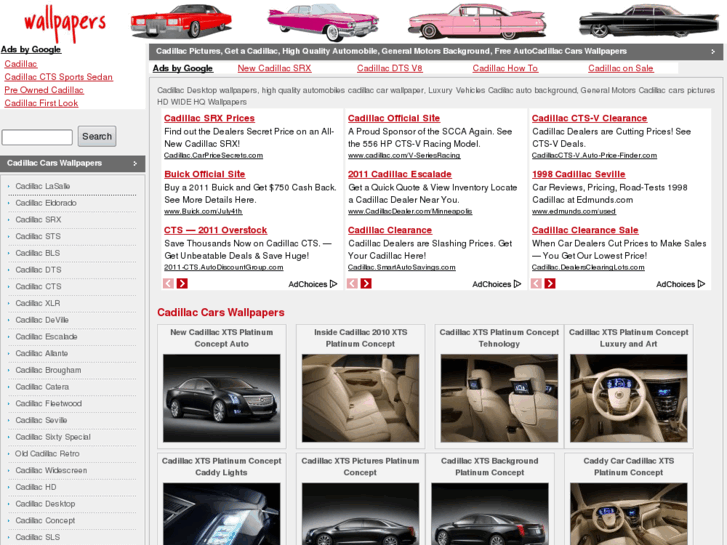Open XTS Platinum Concept Tehnology thumbnail
This screenshot has width=727, height=545.
point(499,398)
